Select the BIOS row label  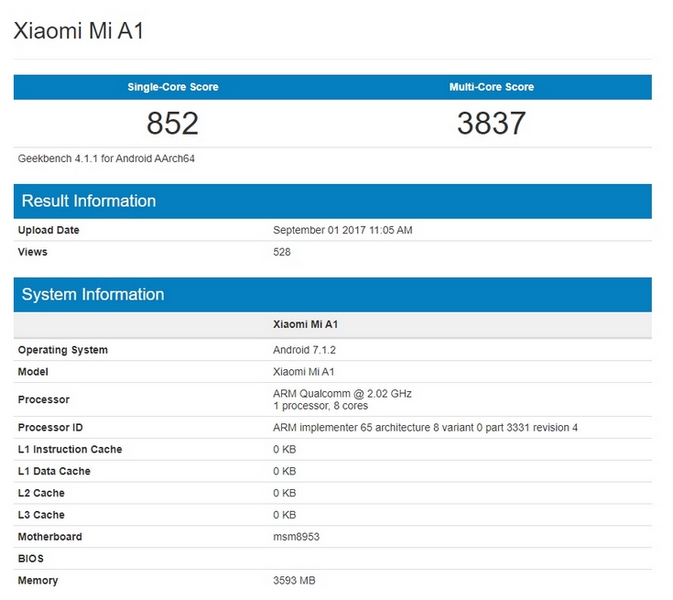click(31, 559)
